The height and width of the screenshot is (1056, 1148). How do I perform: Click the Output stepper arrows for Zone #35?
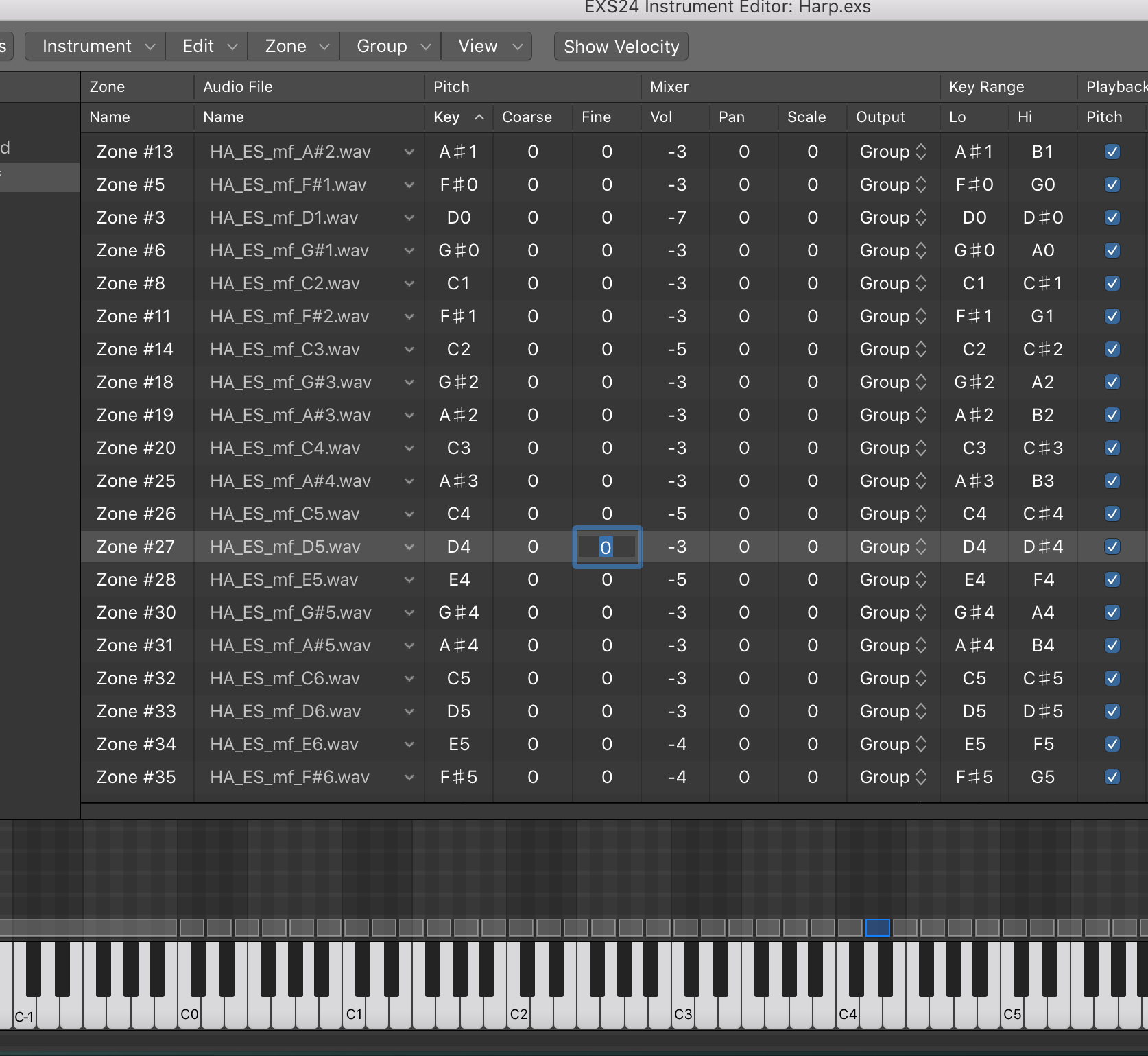click(921, 777)
